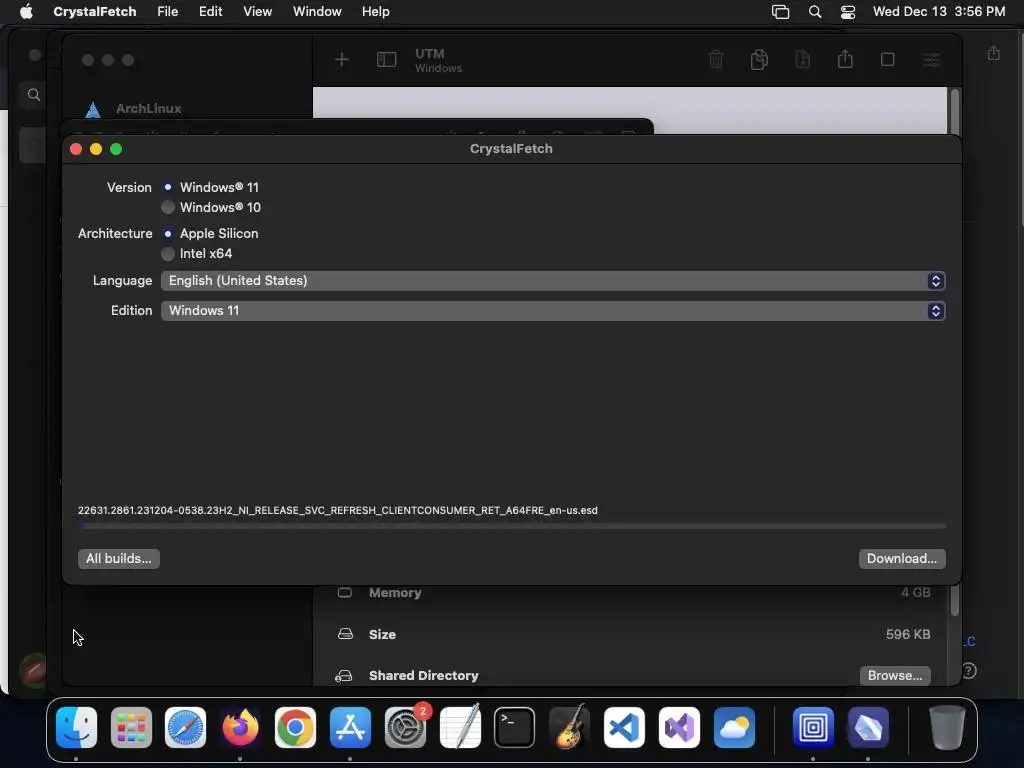Click the Memory row in UTM details
Viewport: 1024px width, 768px height.
click(x=633, y=592)
